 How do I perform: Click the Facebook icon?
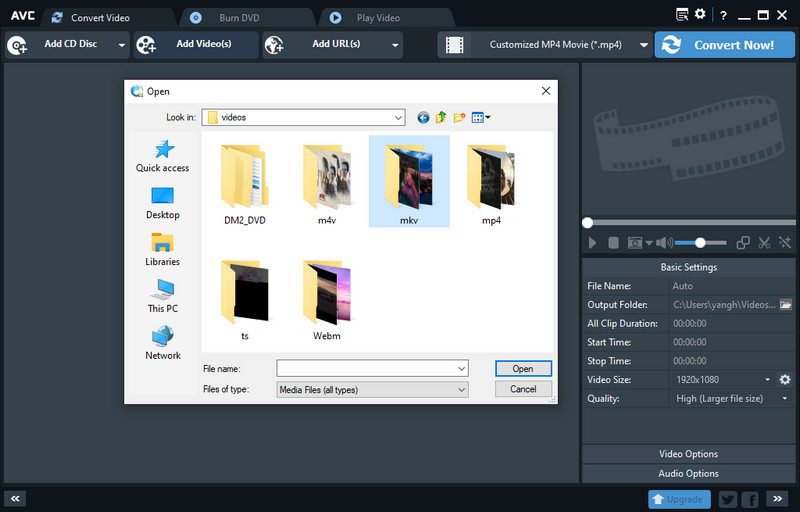750,499
